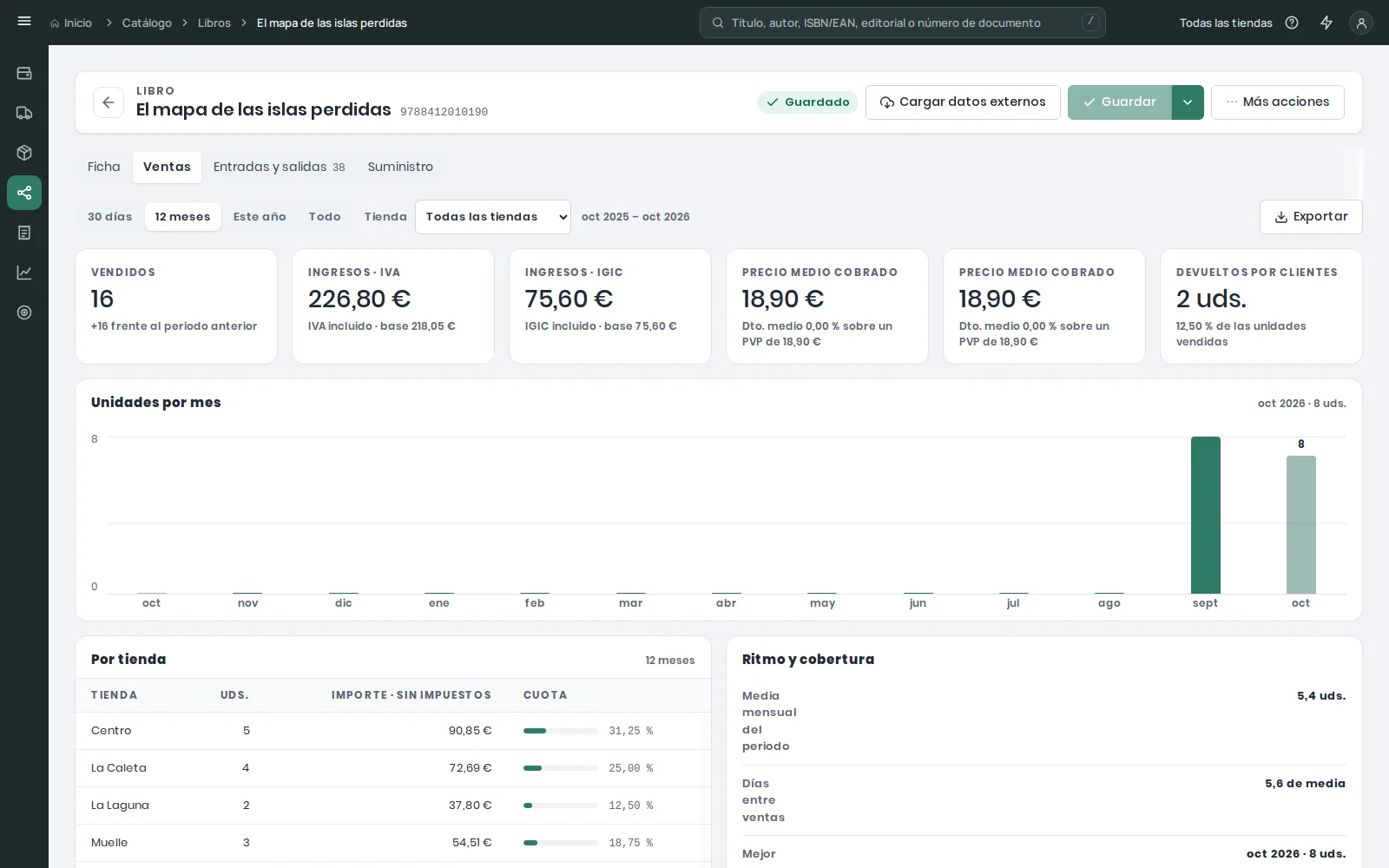1389x868 pixels.
Task: Select the 12 meses period
Action: pyautogui.click(x=182, y=217)
